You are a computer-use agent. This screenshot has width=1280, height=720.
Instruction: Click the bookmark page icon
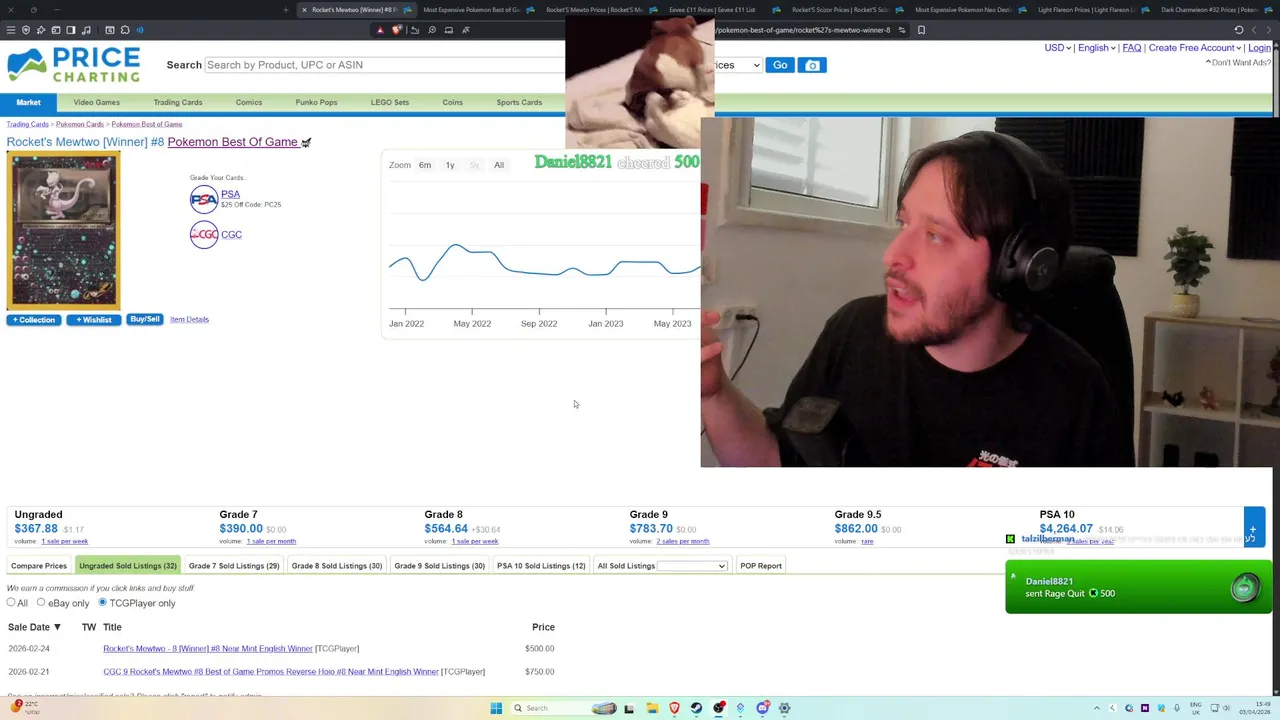coord(921,30)
